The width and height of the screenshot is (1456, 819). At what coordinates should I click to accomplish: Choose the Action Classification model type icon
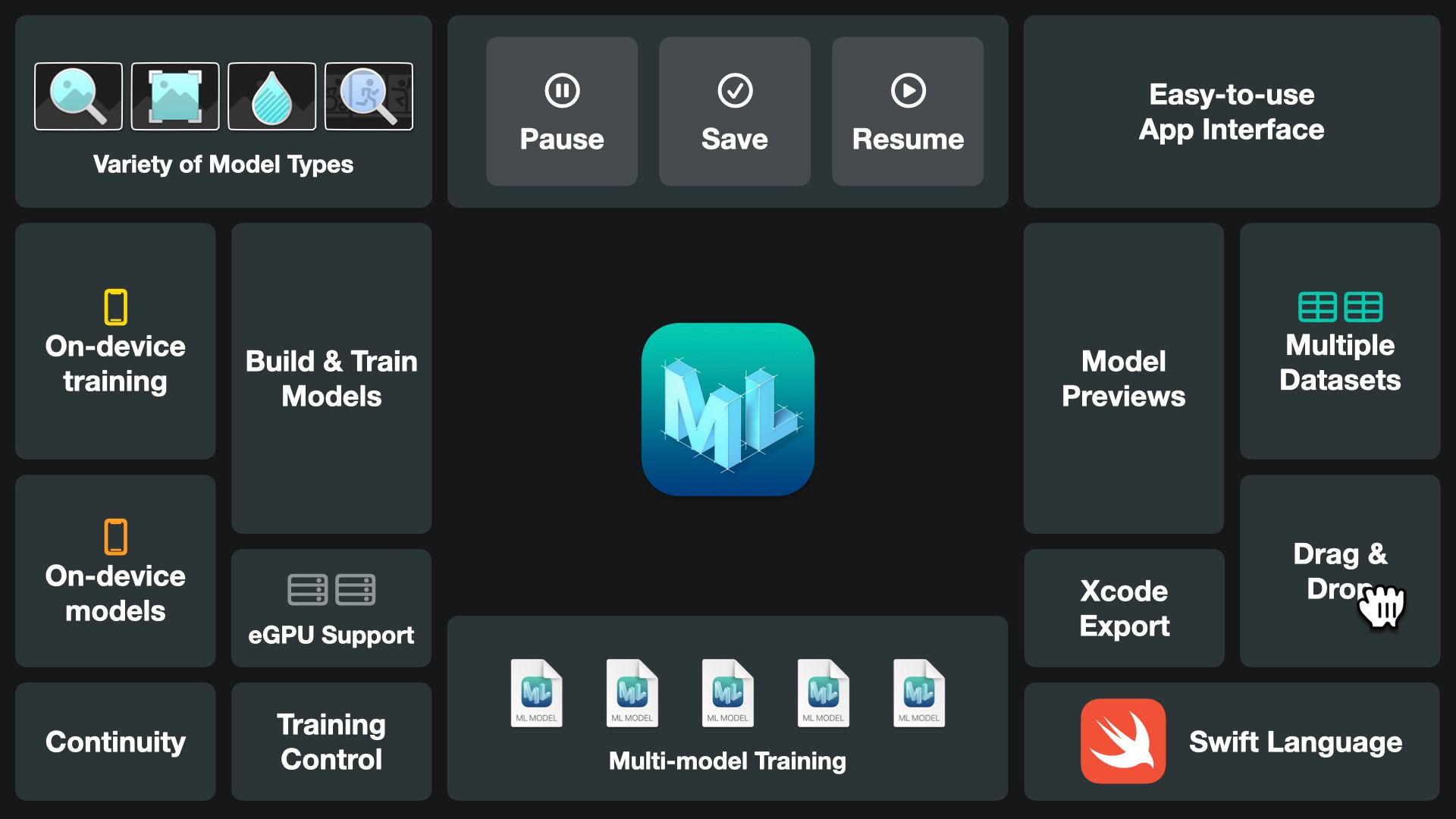369,96
